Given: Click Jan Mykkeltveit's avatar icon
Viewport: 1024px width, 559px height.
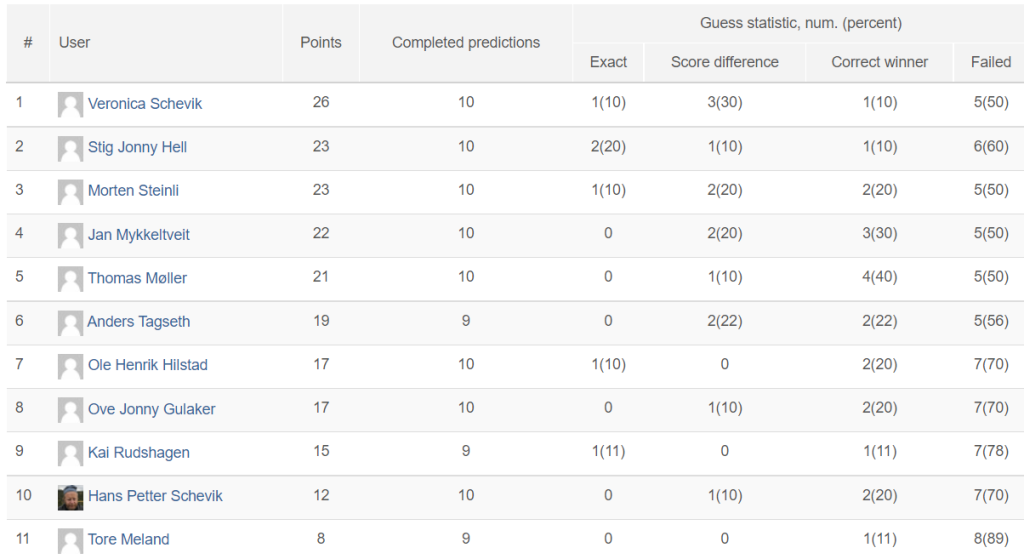Looking at the screenshot, I should [x=71, y=235].
